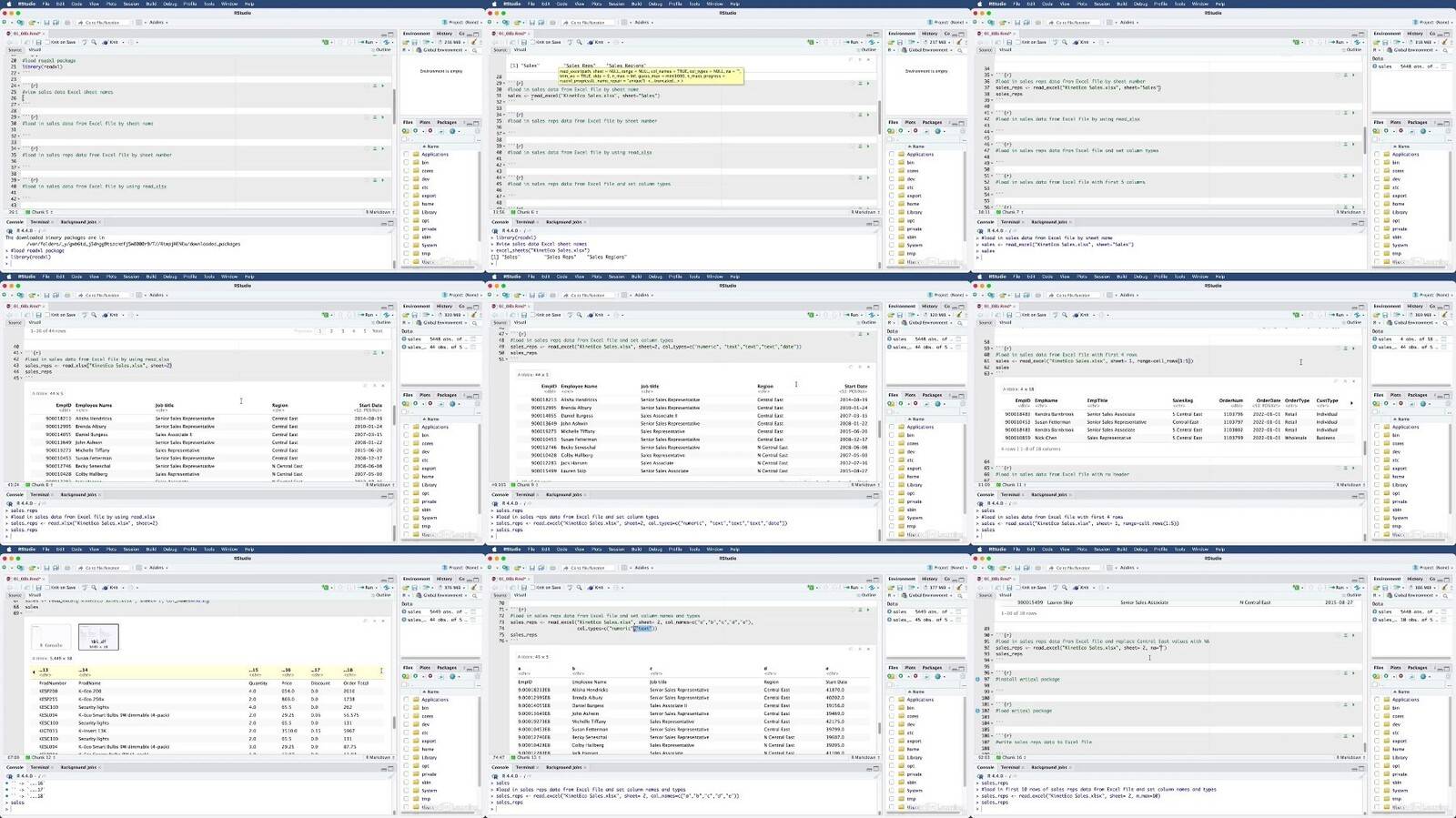Open the Tools menu in top-right RStudio window
This screenshot has height=818, width=1456.
point(1180,4)
